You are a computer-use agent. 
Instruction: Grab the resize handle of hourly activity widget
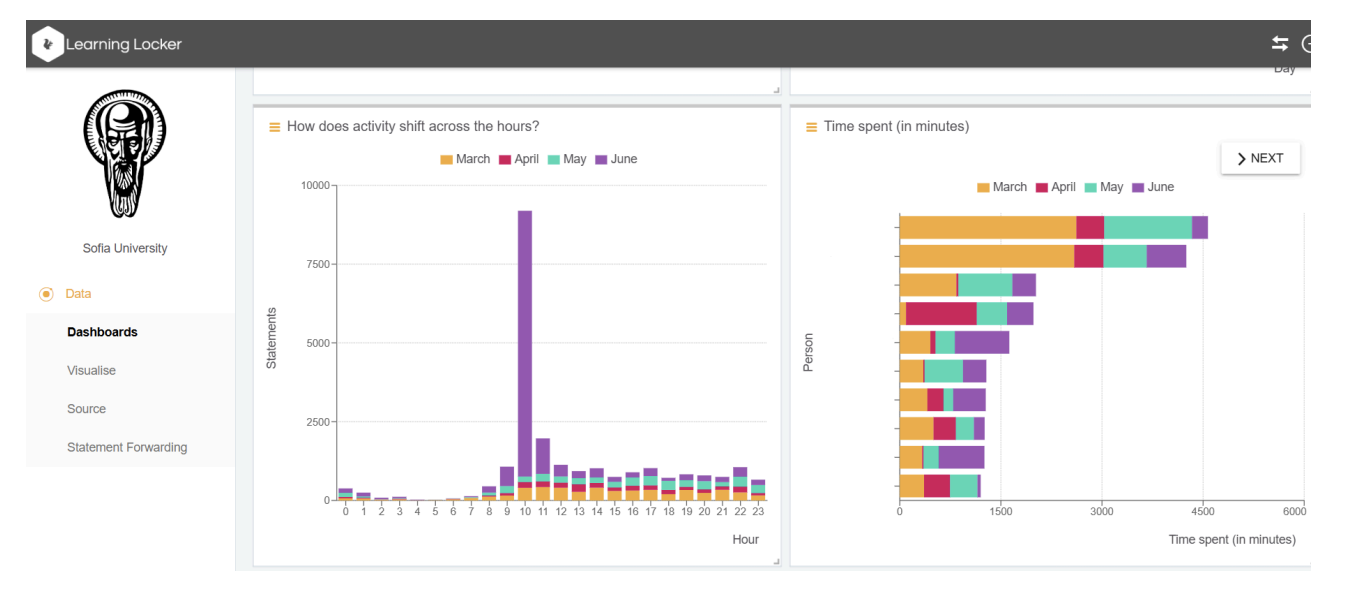(x=776, y=562)
